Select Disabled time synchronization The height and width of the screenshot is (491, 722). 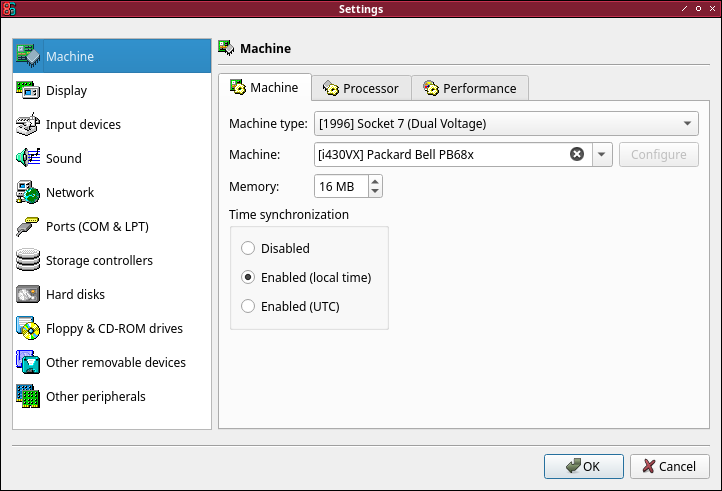276,248
